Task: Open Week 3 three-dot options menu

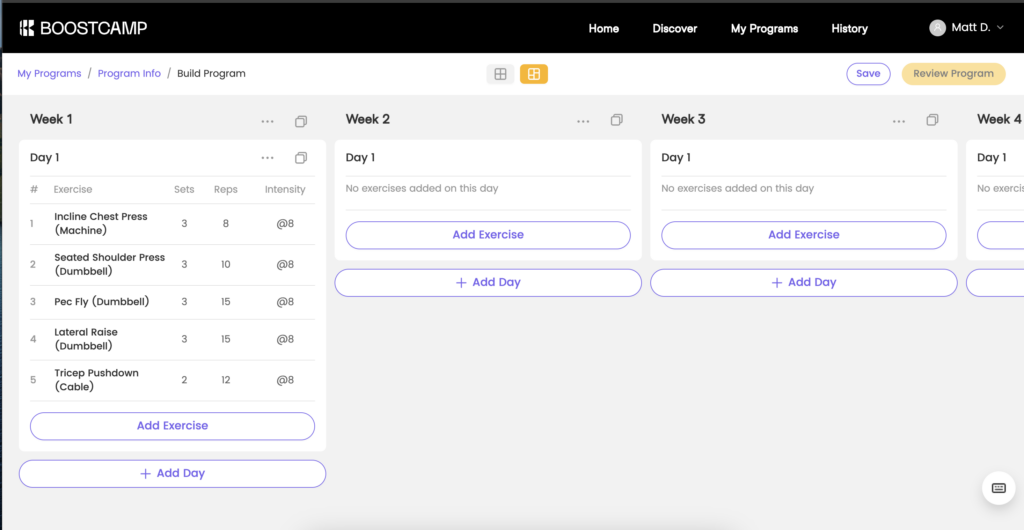Action: [x=899, y=121]
